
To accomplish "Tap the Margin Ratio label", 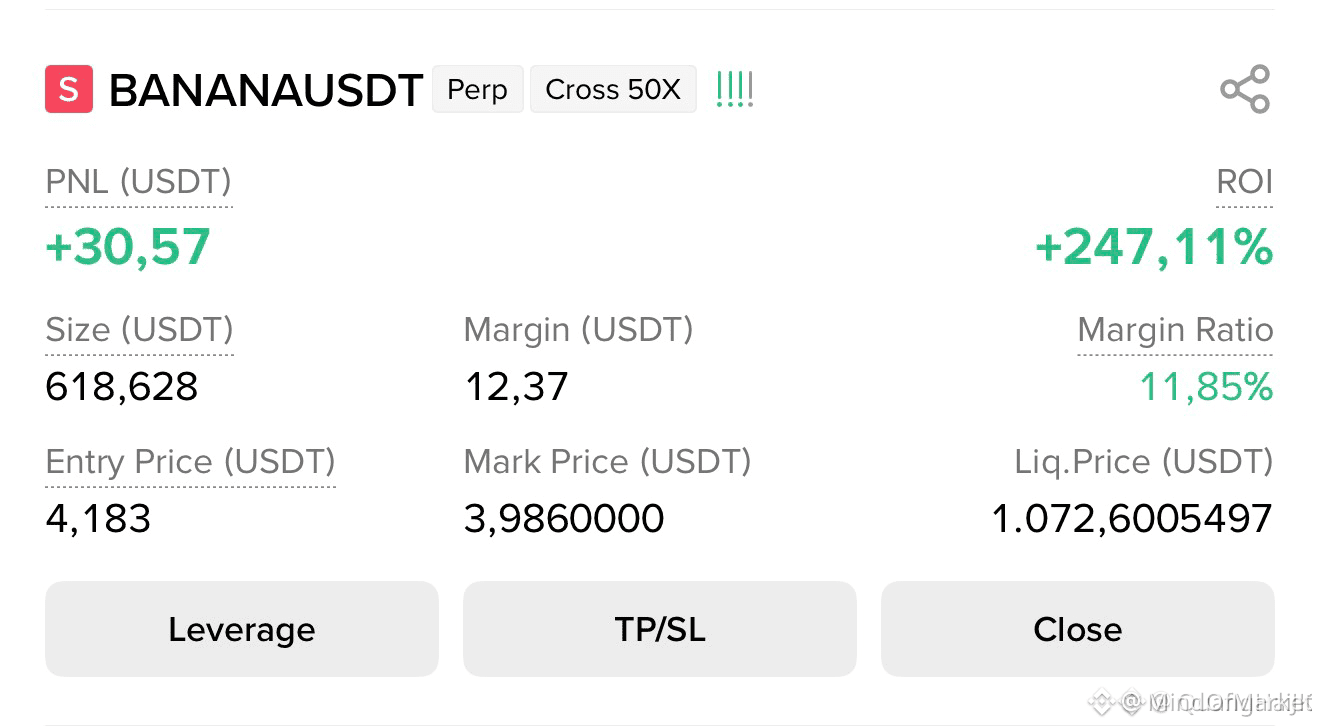I will pos(1175,330).
